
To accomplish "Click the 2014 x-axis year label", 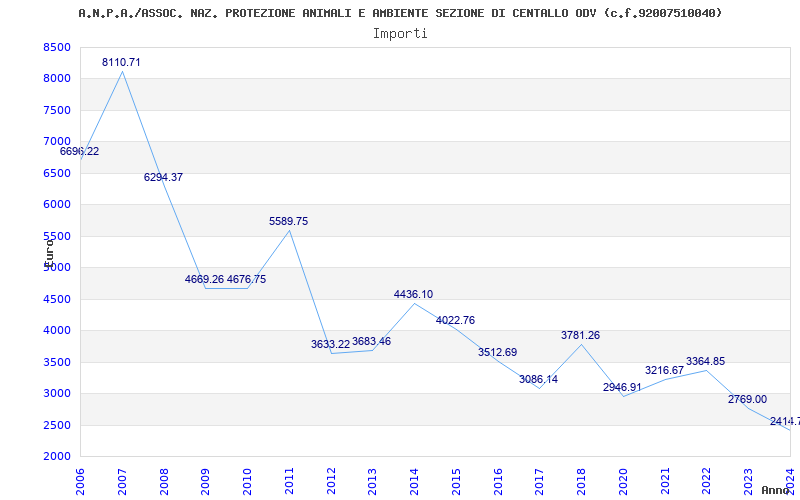I will coord(414,481).
